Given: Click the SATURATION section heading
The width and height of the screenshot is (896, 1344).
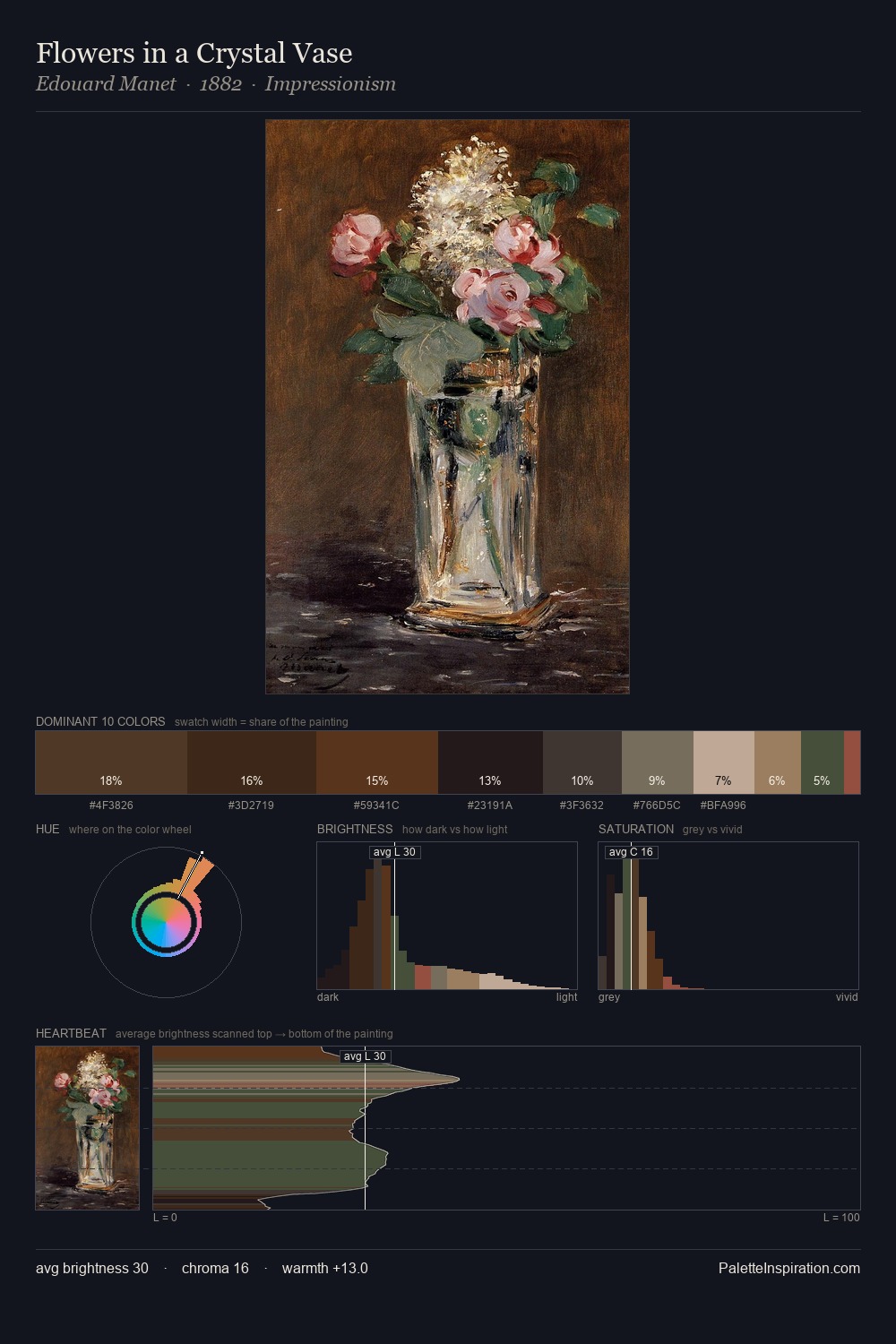Looking at the screenshot, I should (636, 829).
